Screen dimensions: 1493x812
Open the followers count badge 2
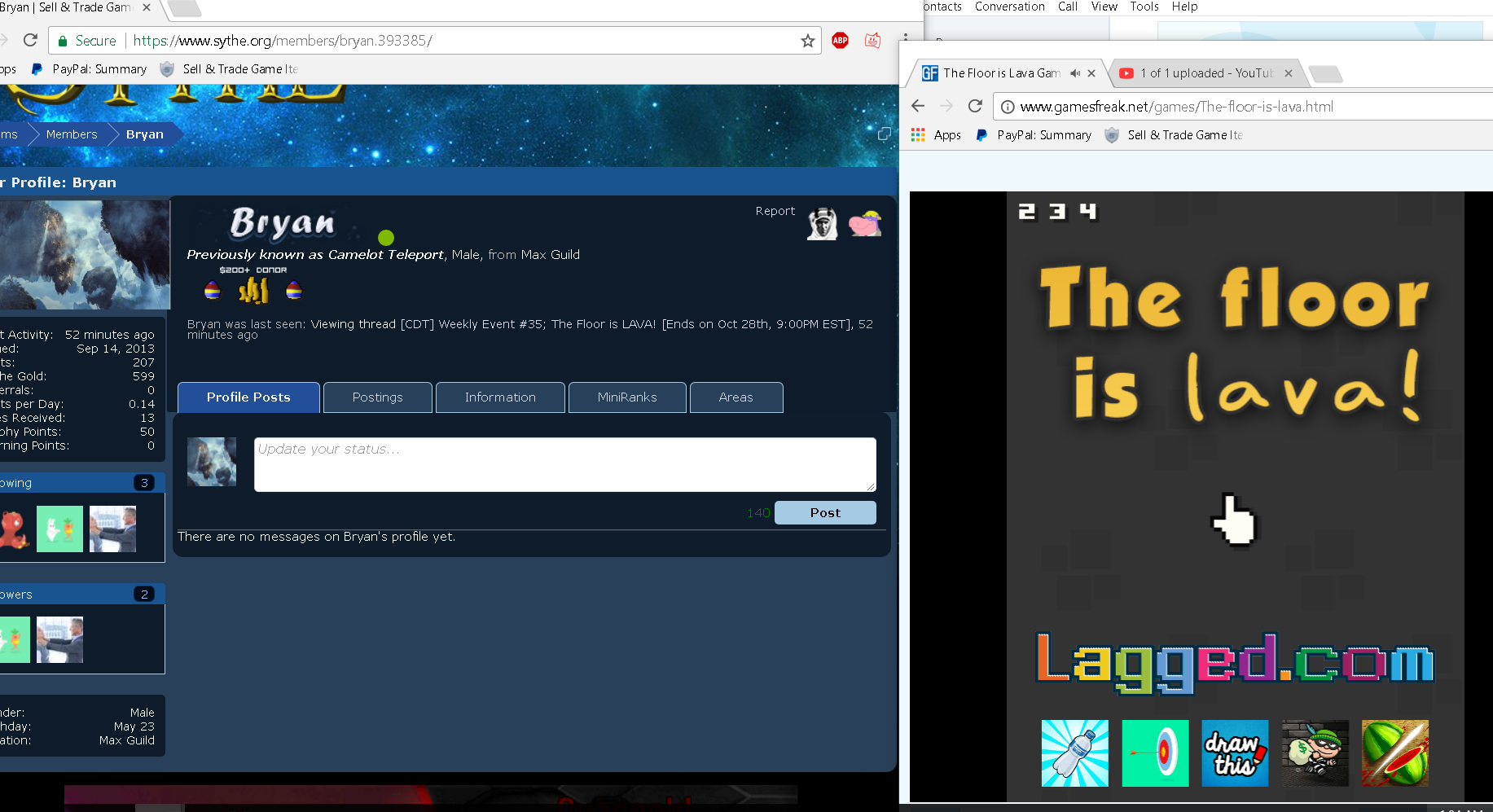pos(144,595)
